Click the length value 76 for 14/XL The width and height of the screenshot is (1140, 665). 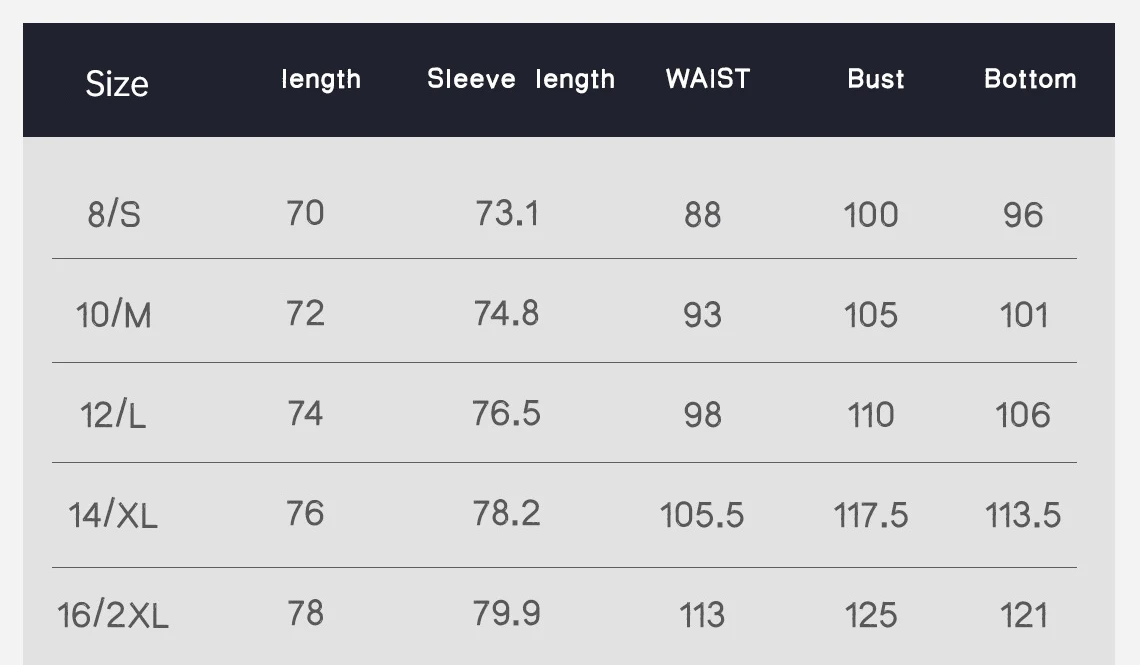click(305, 513)
